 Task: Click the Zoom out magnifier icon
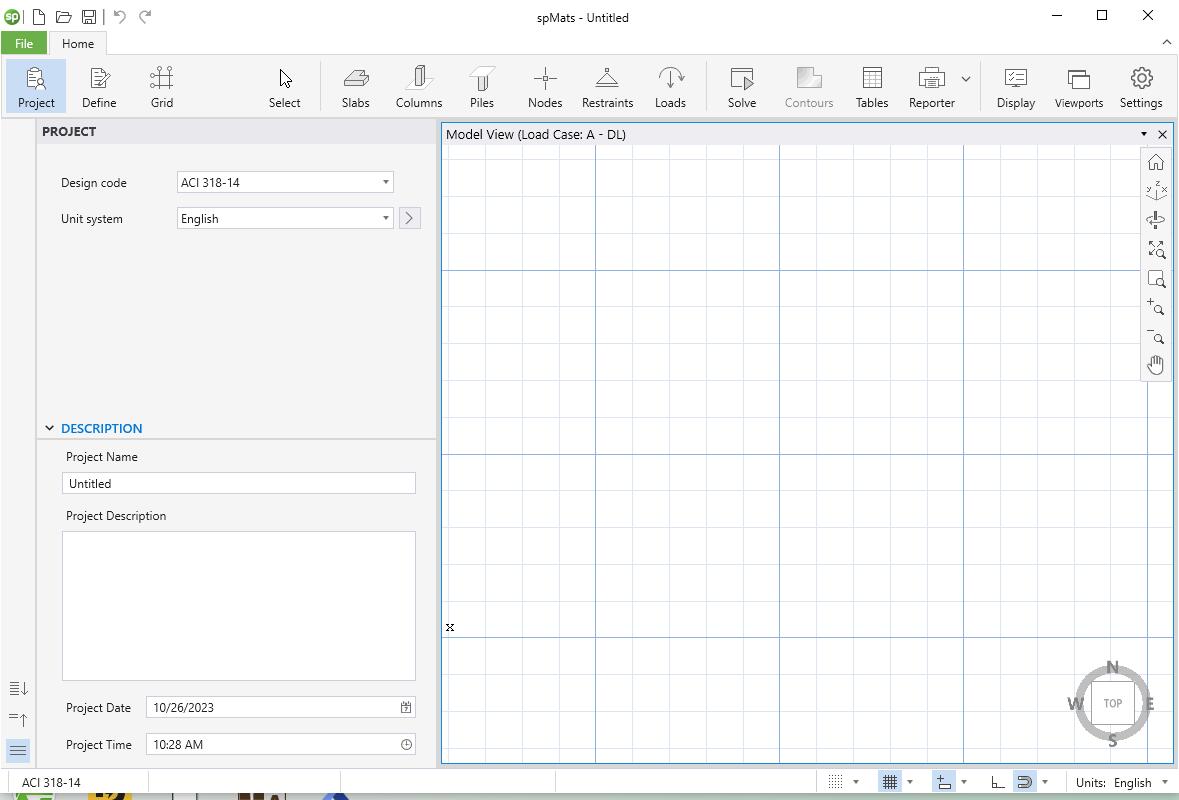tap(1156, 336)
